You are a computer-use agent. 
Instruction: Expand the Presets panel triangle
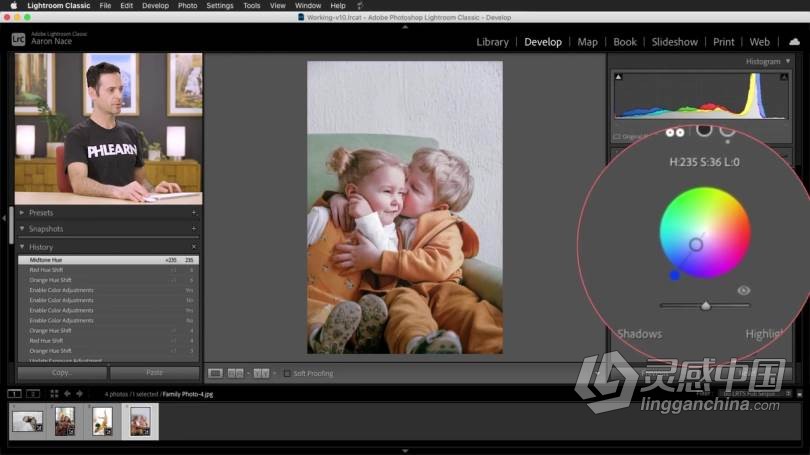(22, 212)
